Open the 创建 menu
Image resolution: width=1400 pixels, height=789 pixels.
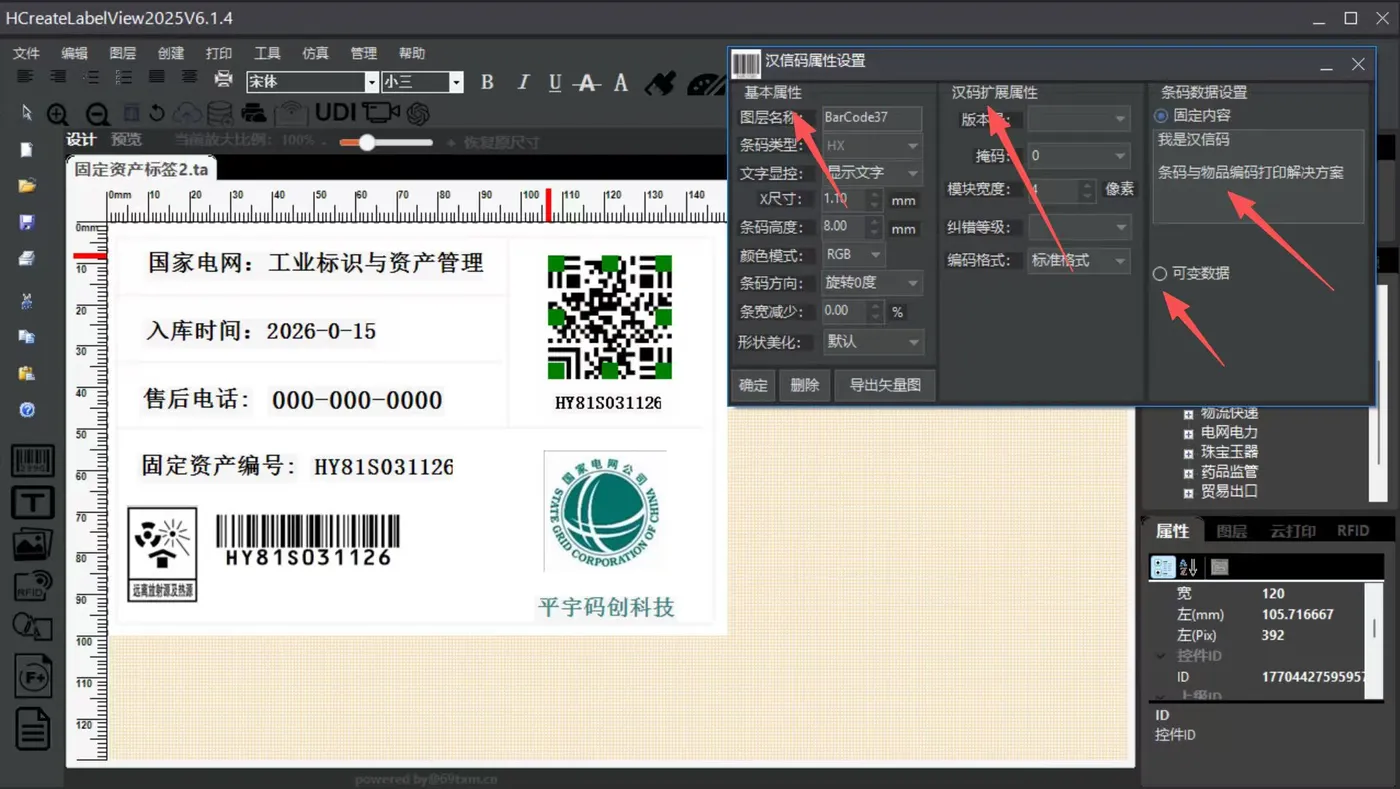[x=171, y=53]
